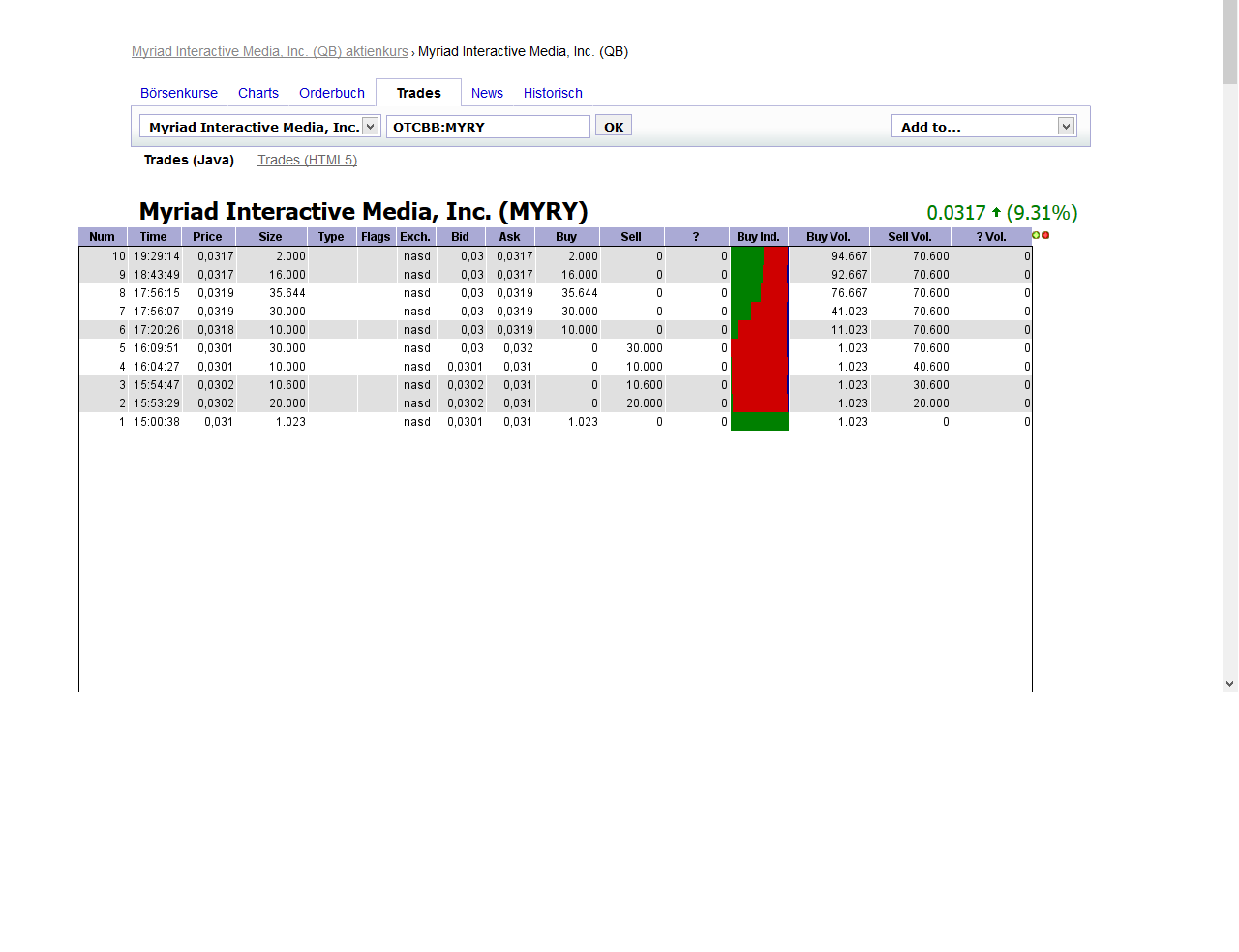Screen dimensions: 1239x952
Task: Sort by the Bid column header
Action: coord(461,237)
